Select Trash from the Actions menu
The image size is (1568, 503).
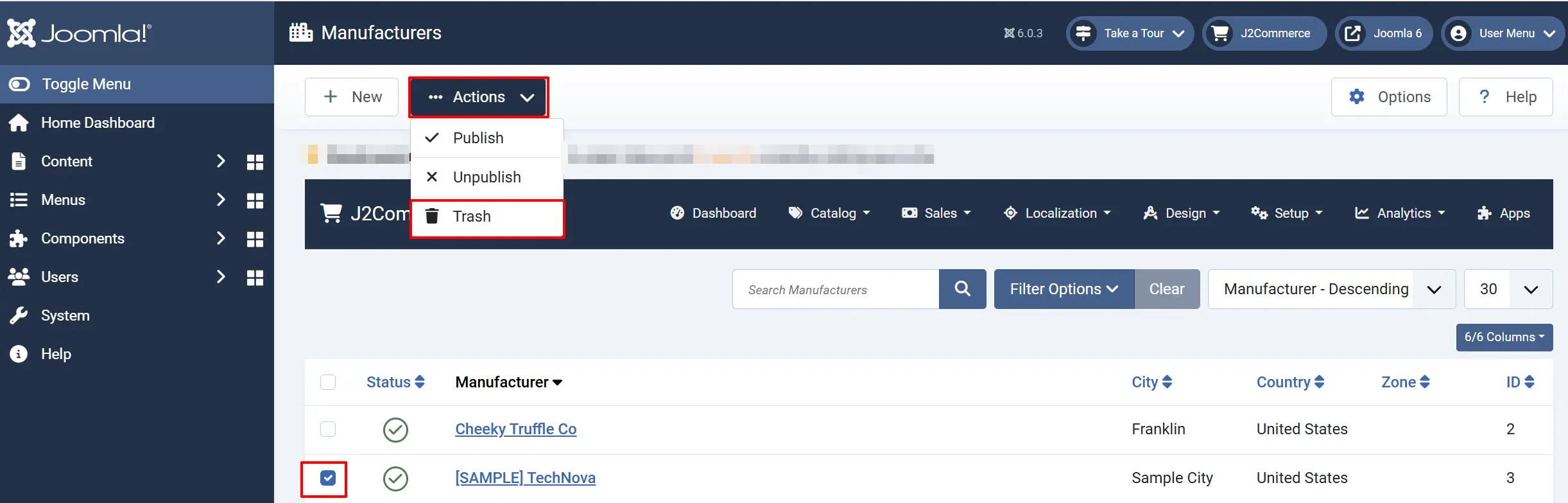487,218
